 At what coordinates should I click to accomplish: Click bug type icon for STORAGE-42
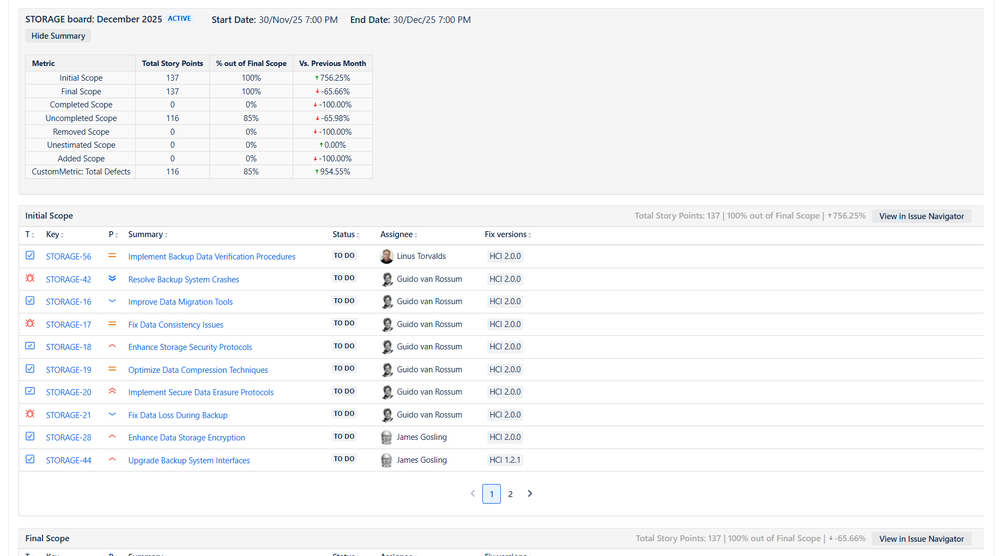click(30, 278)
